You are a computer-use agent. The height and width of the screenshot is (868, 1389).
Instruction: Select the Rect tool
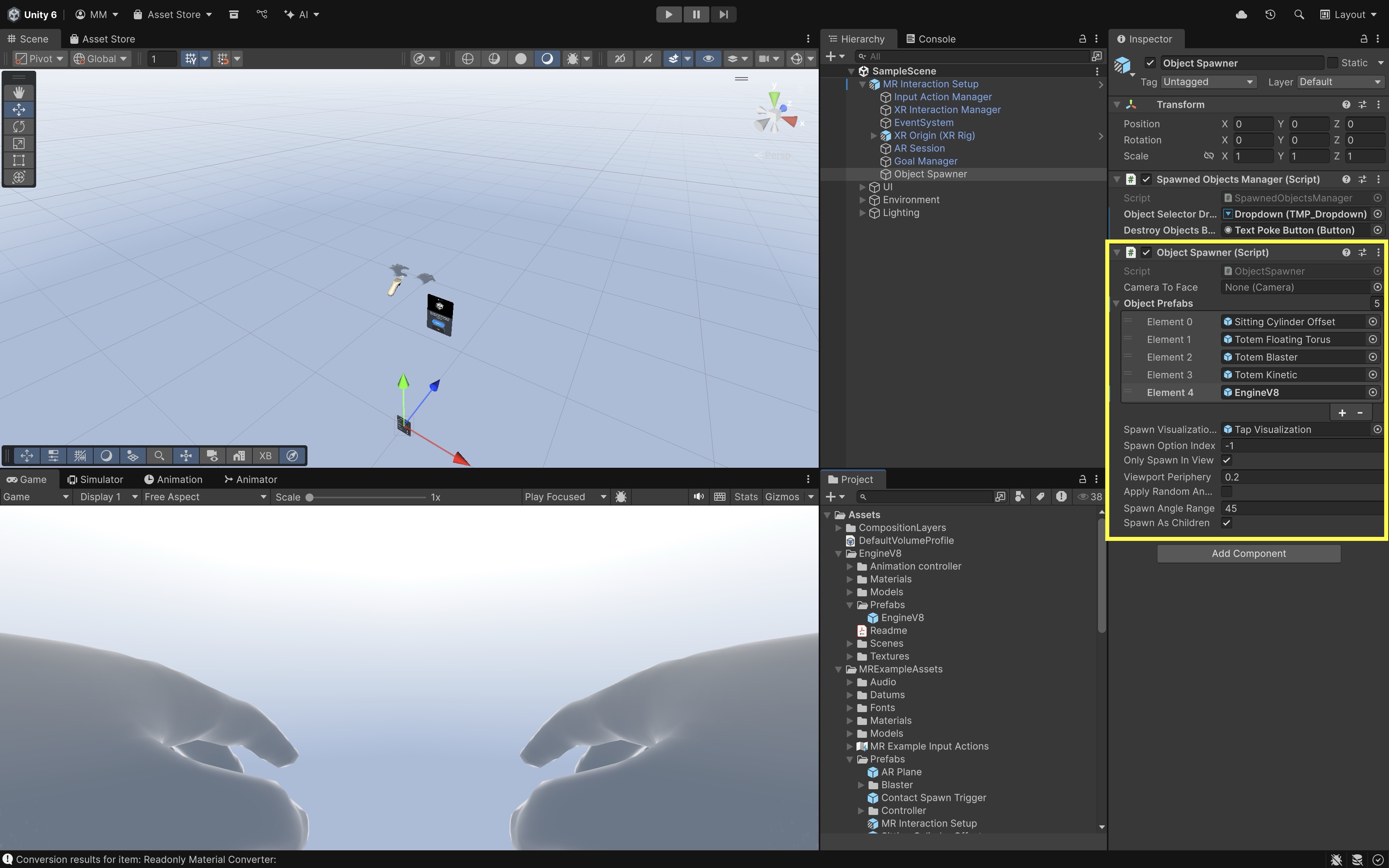(x=18, y=160)
